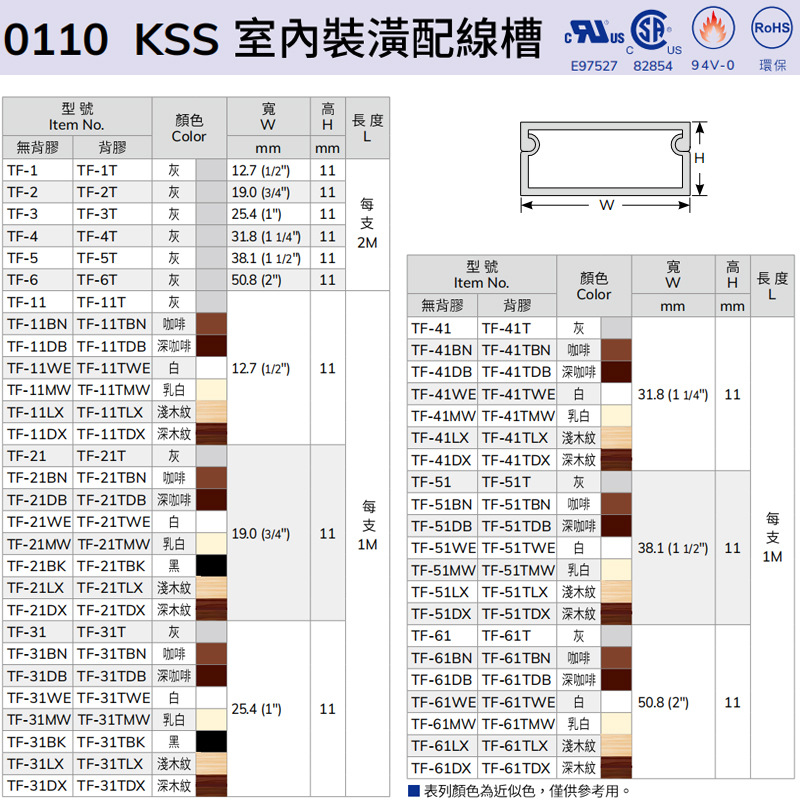Select the light wood swatch for TF-61LX
800x800 pixels.
(616, 745)
